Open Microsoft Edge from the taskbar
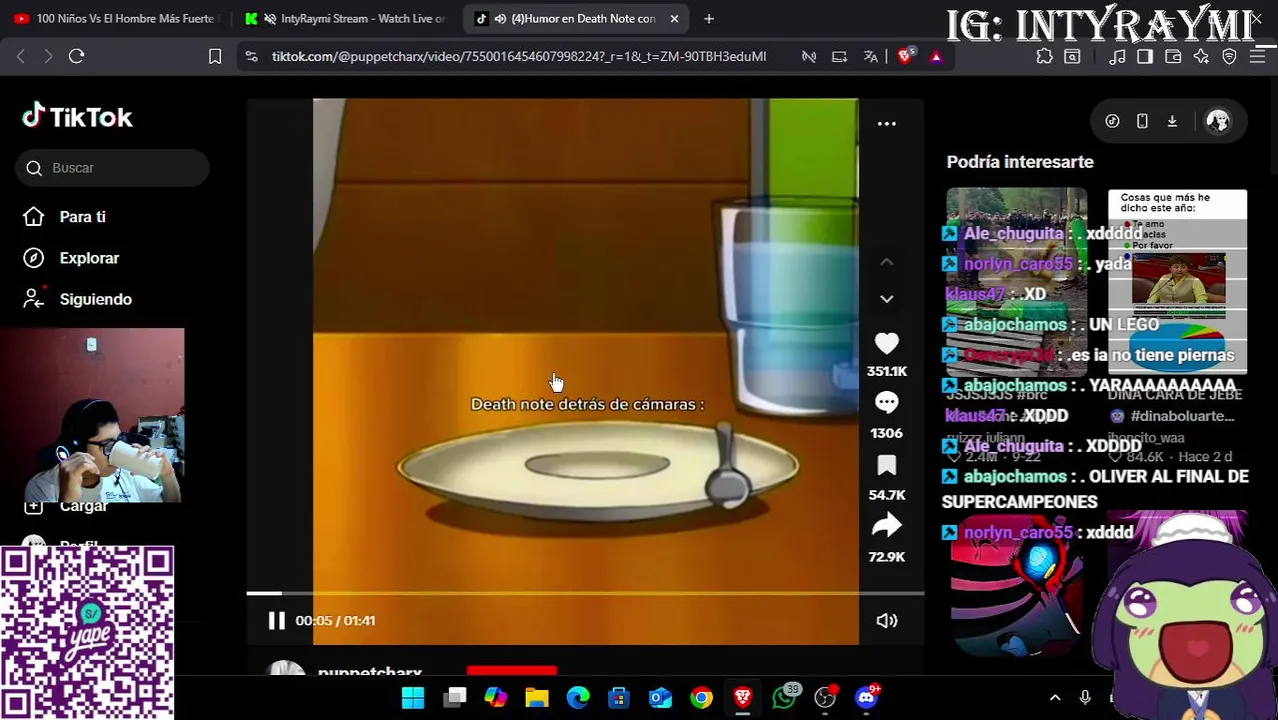Screen dimensions: 1278x720 tap(578, 697)
